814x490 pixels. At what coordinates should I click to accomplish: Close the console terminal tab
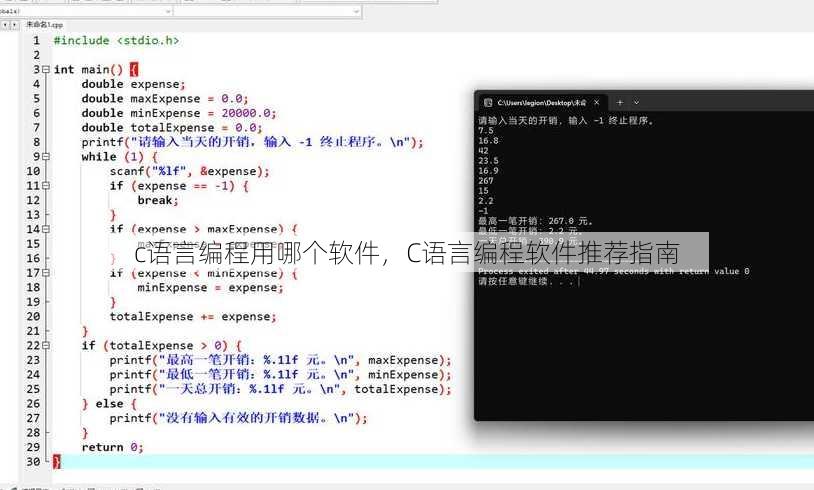[x=596, y=103]
